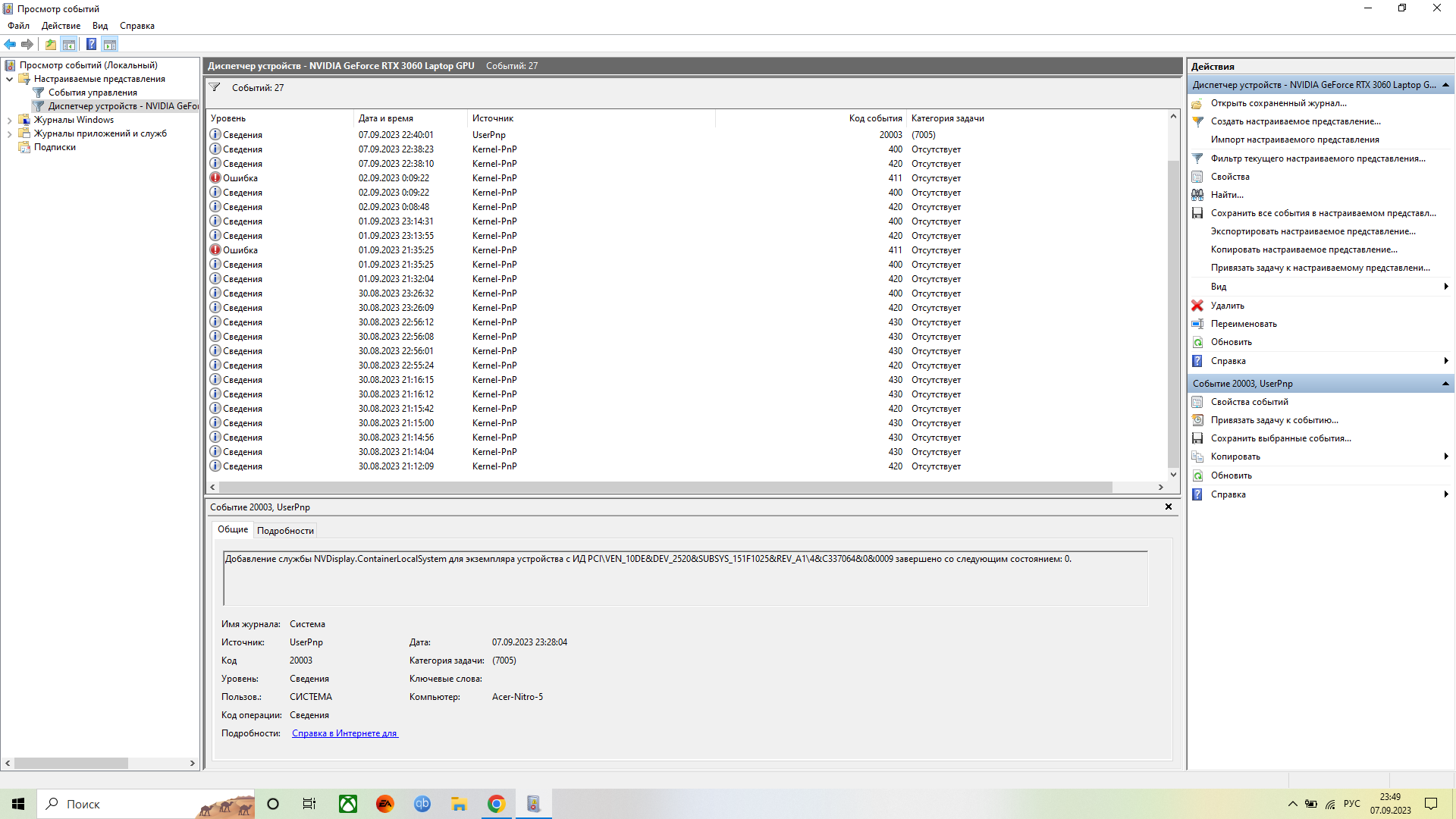The width and height of the screenshot is (1456, 819).
Task: Sort by Дата и время column header
Action: 410,118
